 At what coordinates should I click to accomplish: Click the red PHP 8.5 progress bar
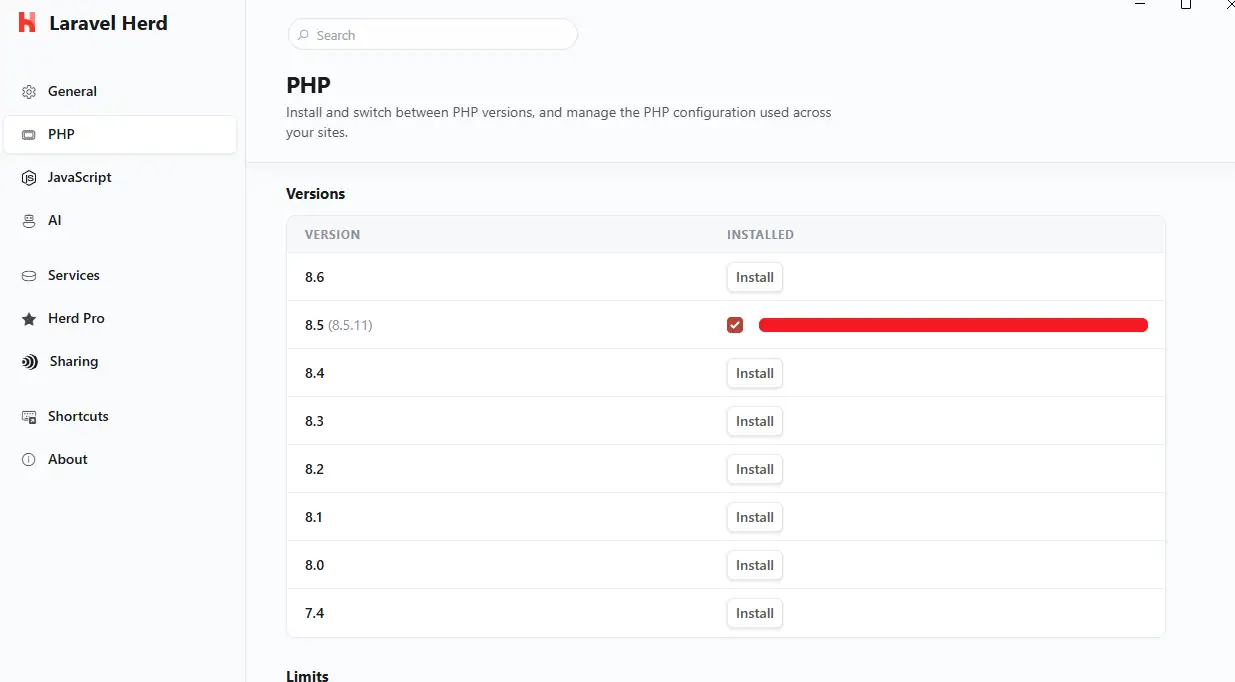[953, 324]
